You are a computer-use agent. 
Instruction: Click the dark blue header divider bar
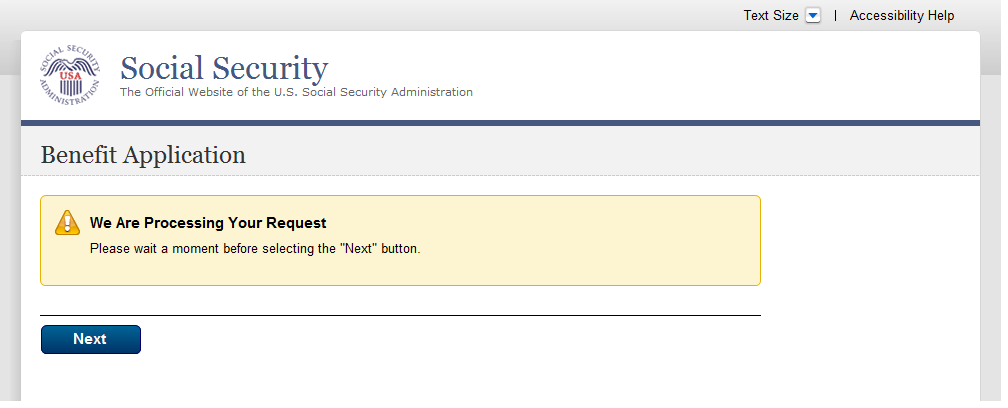pos(500,123)
